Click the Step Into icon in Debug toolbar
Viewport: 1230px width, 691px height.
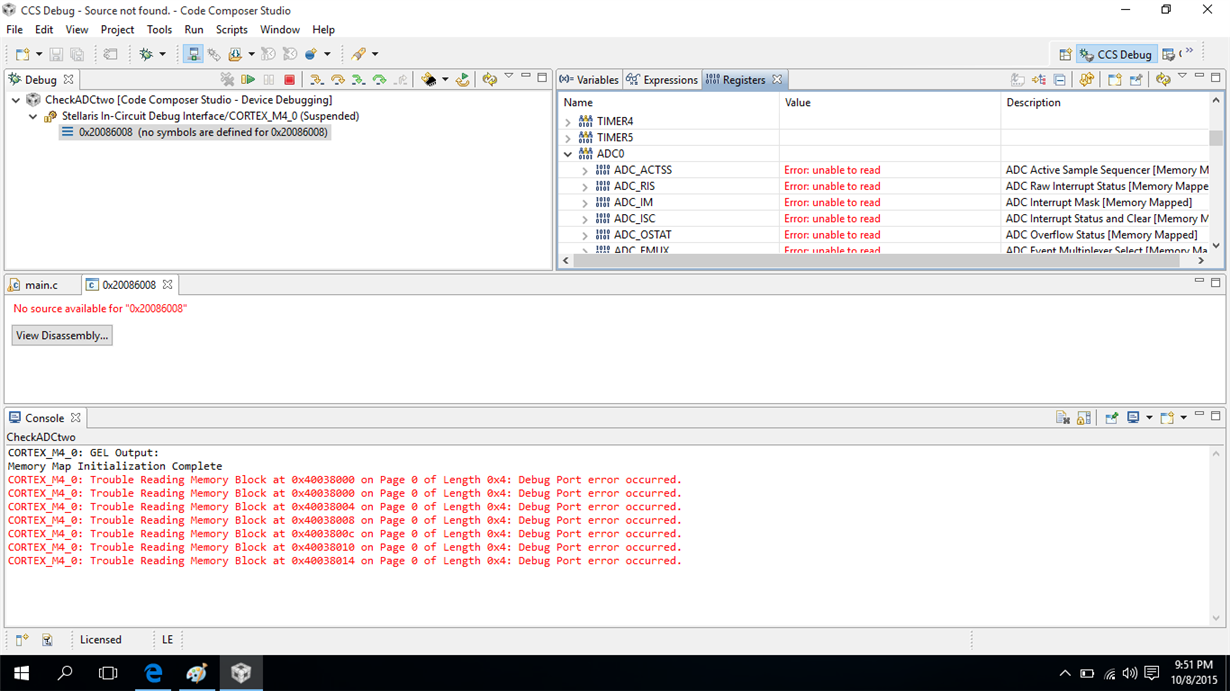(x=316, y=79)
